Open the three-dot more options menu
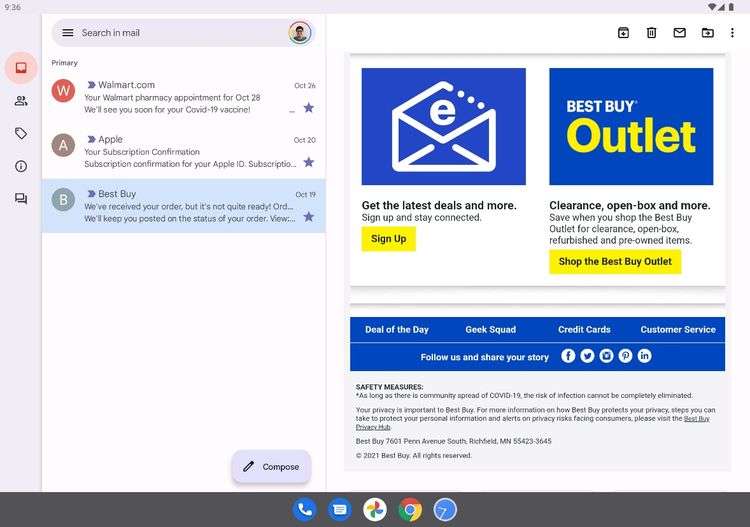This screenshot has height=527, width=750. (732, 33)
